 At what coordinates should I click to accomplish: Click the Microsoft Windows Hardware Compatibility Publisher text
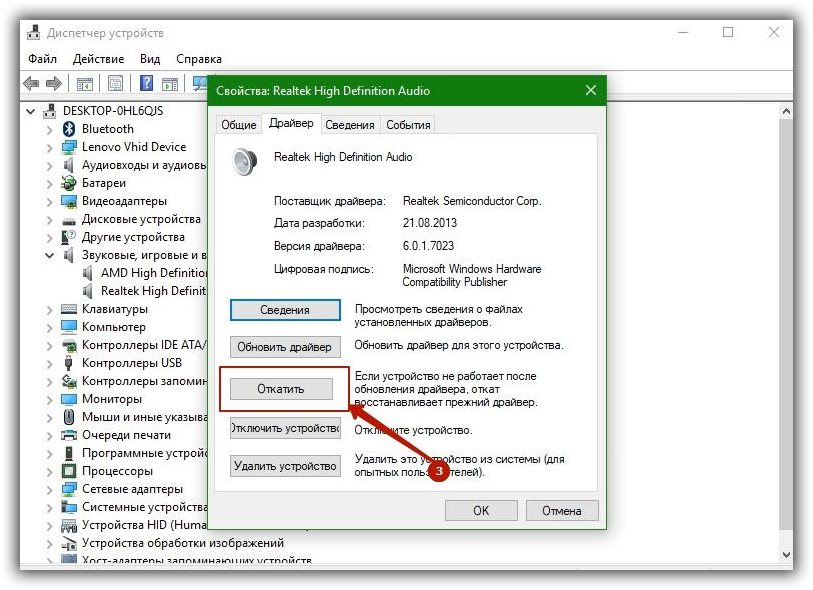(x=472, y=275)
